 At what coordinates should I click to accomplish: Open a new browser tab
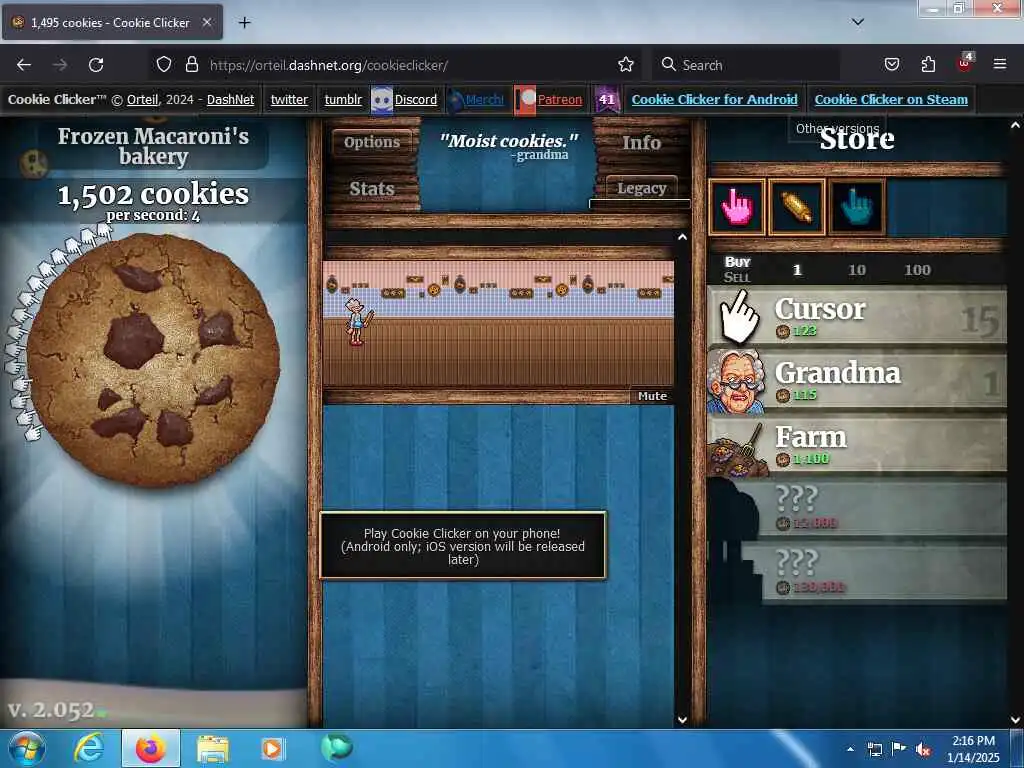244,23
